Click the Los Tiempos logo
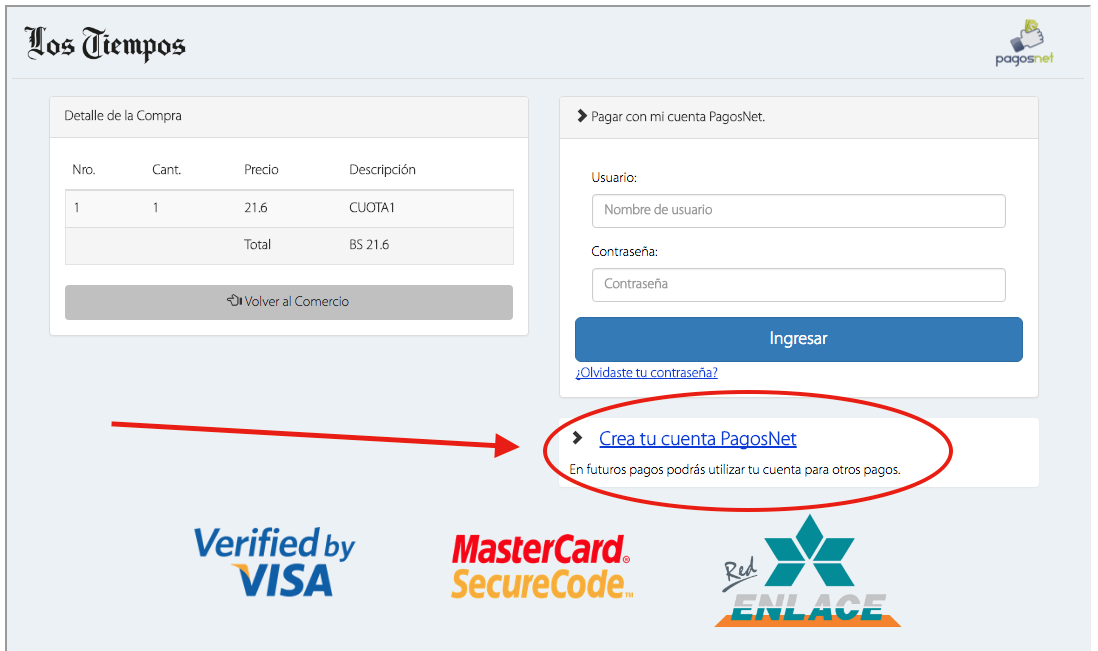 (x=105, y=44)
